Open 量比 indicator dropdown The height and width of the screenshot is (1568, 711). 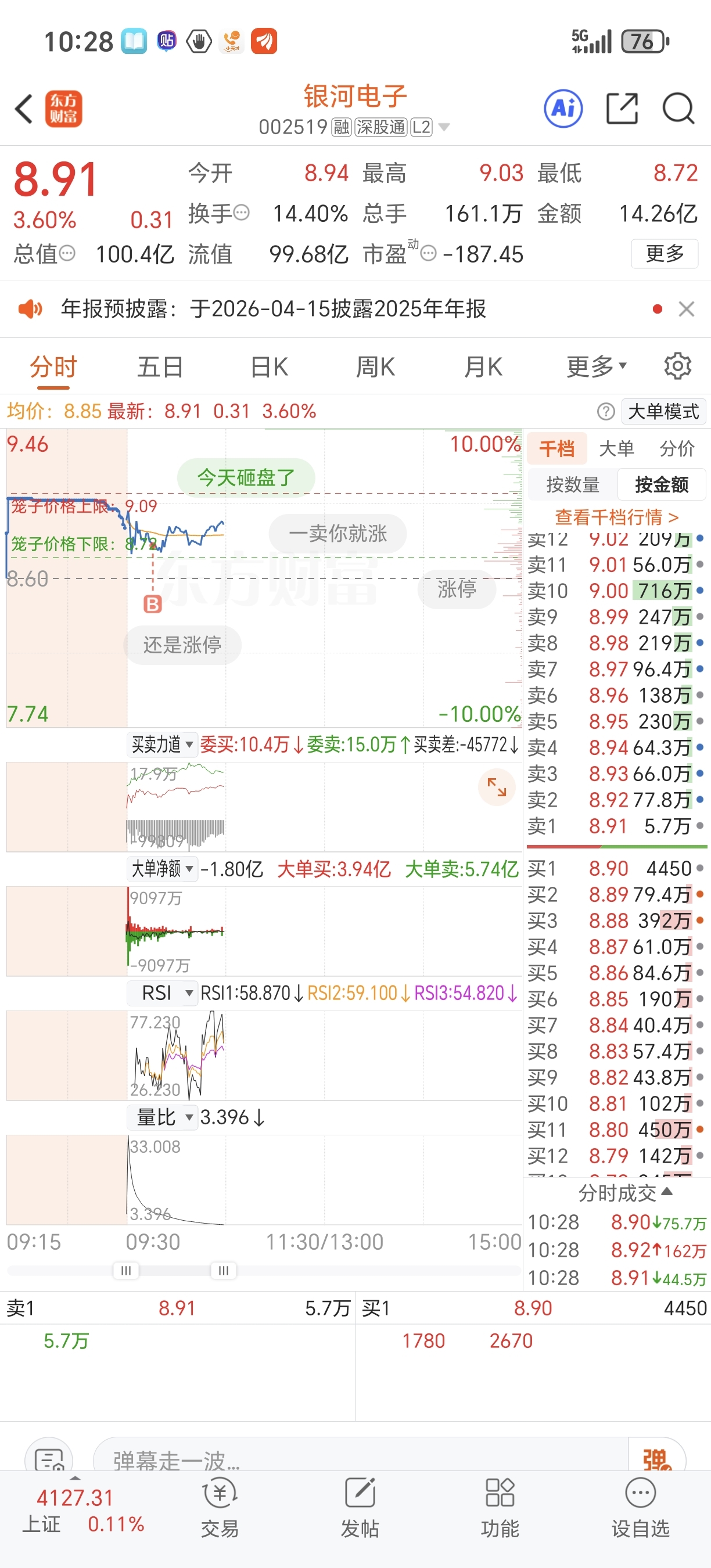pyautogui.click(x=162, y=1117)
